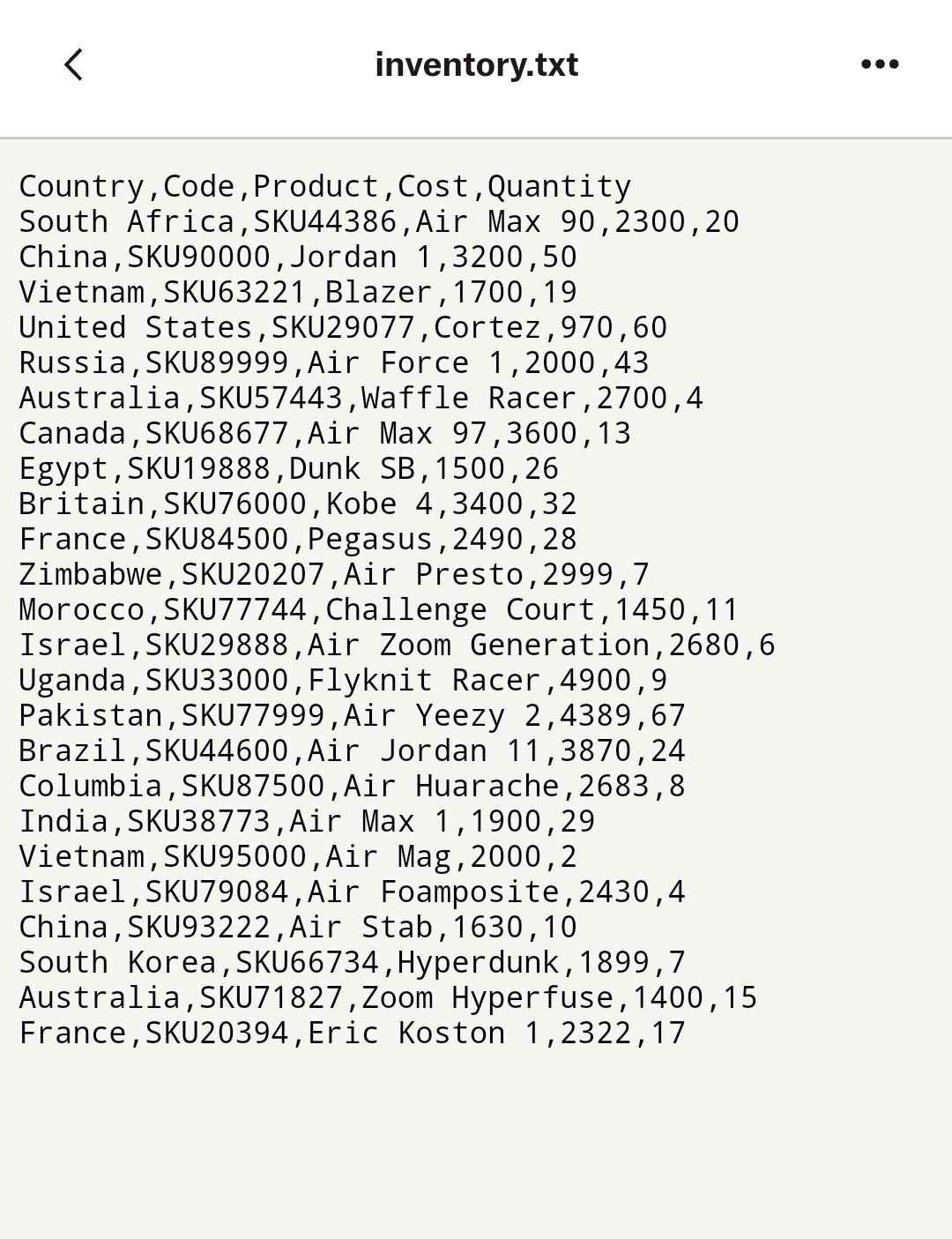
Task: Select the inventory.txt title
Action: (x=475, y=63)
